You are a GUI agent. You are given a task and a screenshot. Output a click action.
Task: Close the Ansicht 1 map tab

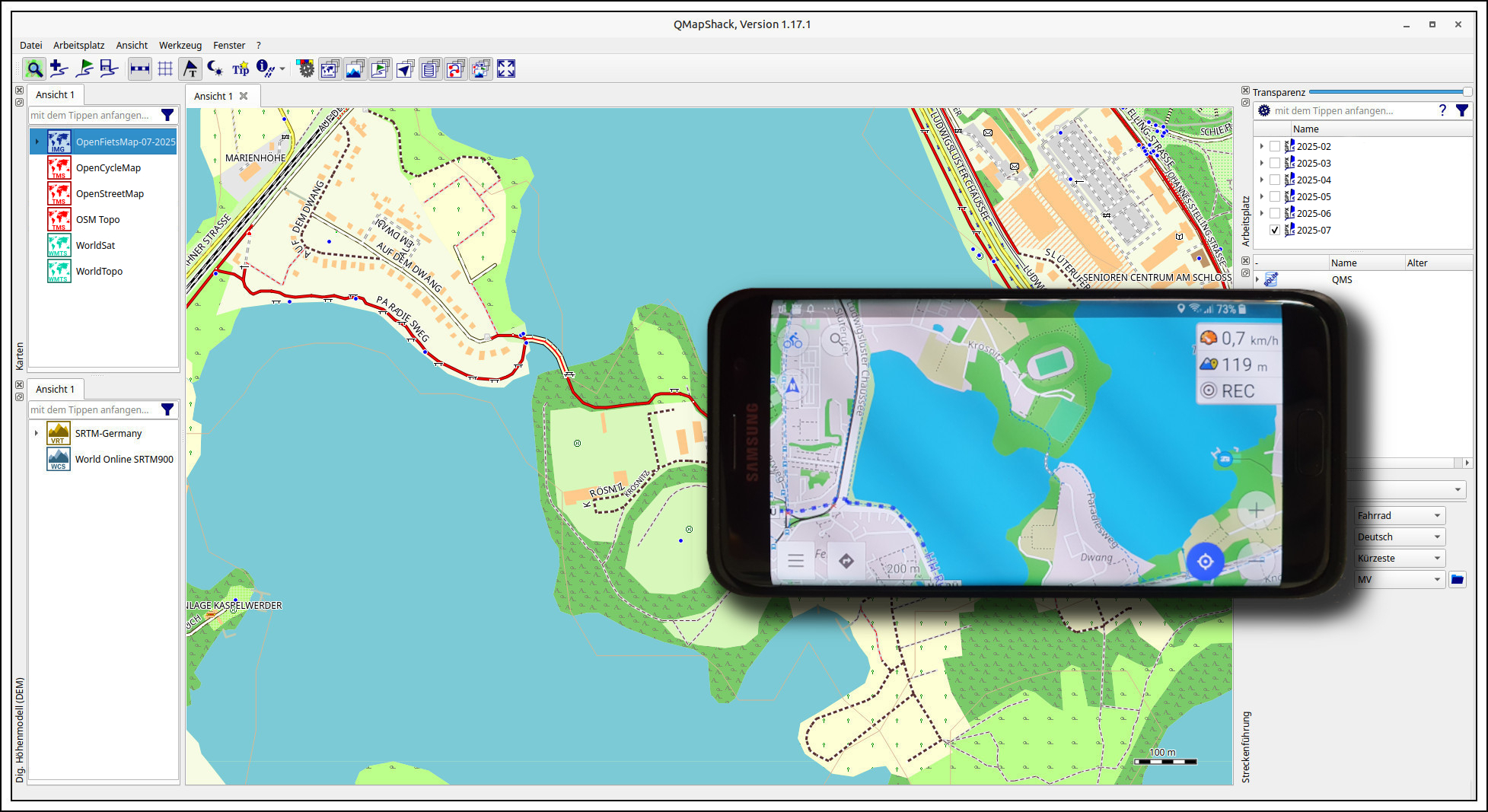244,96
